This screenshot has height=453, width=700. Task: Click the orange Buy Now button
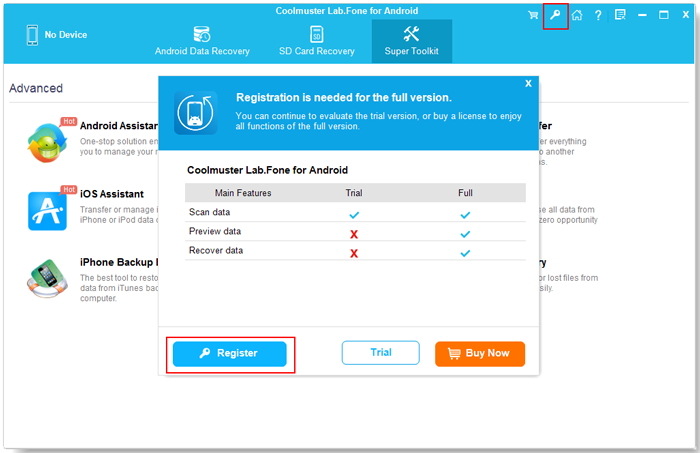(x=480, y=354)
